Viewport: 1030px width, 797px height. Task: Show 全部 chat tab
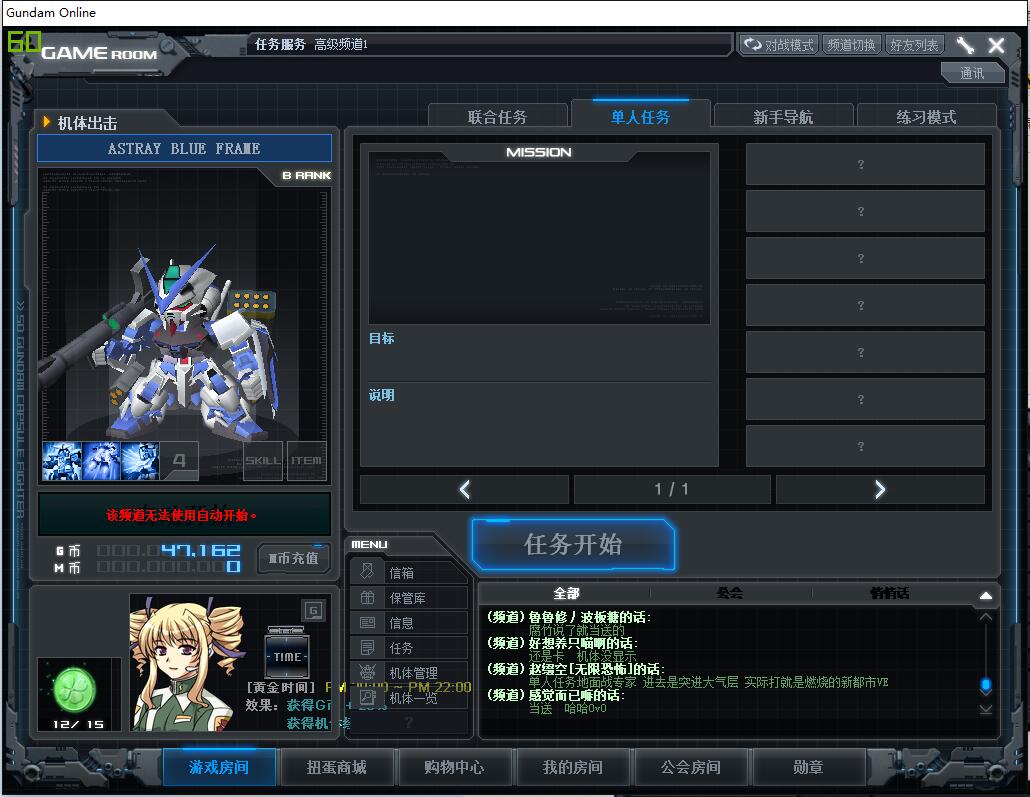(x=566, y=593)
